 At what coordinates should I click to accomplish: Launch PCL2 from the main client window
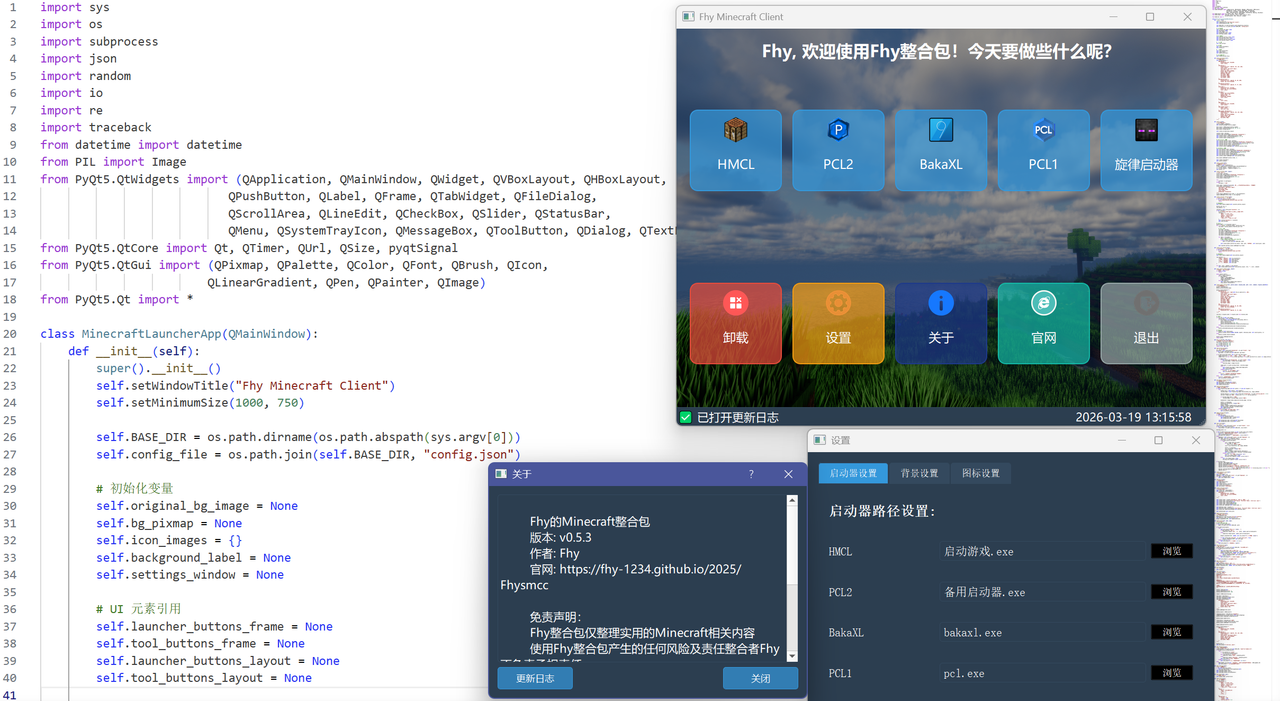click(838, 150)
